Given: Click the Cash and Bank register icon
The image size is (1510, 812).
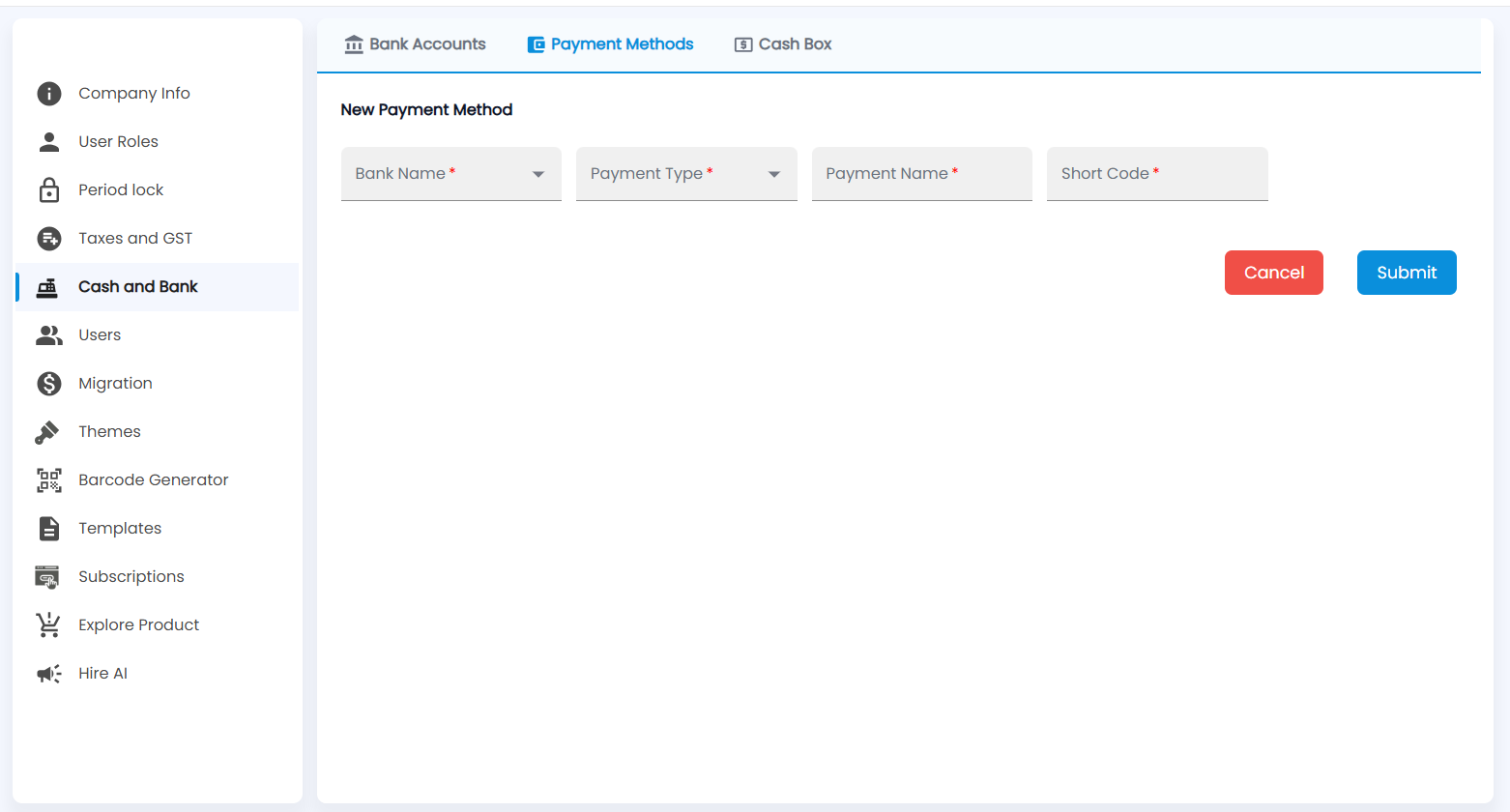Looking at the screenshot, I should point(46,287).
